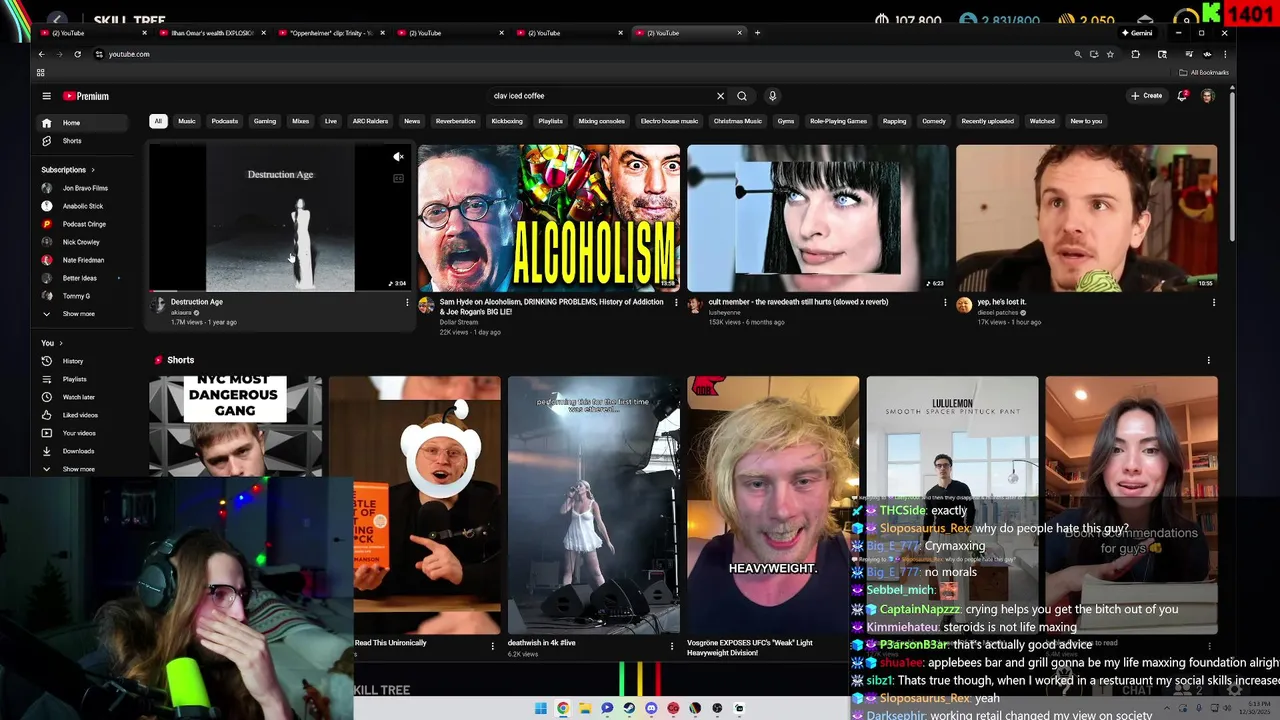1280x720 pixels.
Task: Open the notifications bell
Action: coord(1182,96)
